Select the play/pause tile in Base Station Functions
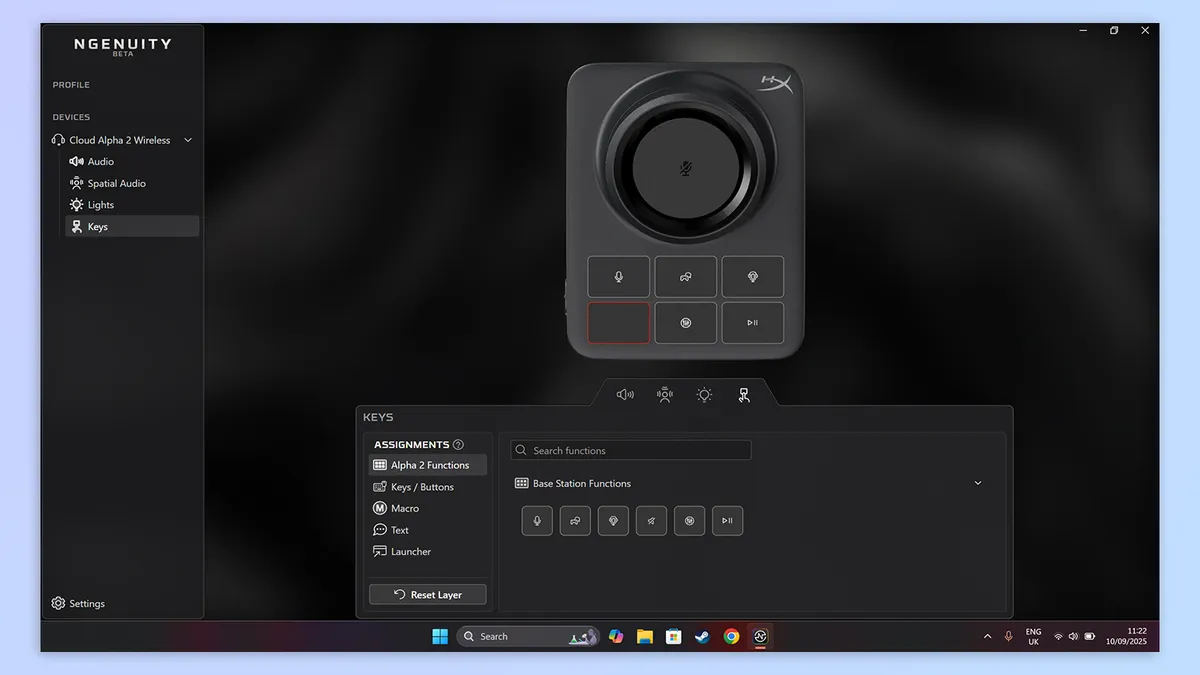The height and width of the screenshot is (675, 1200). (727, 521)
